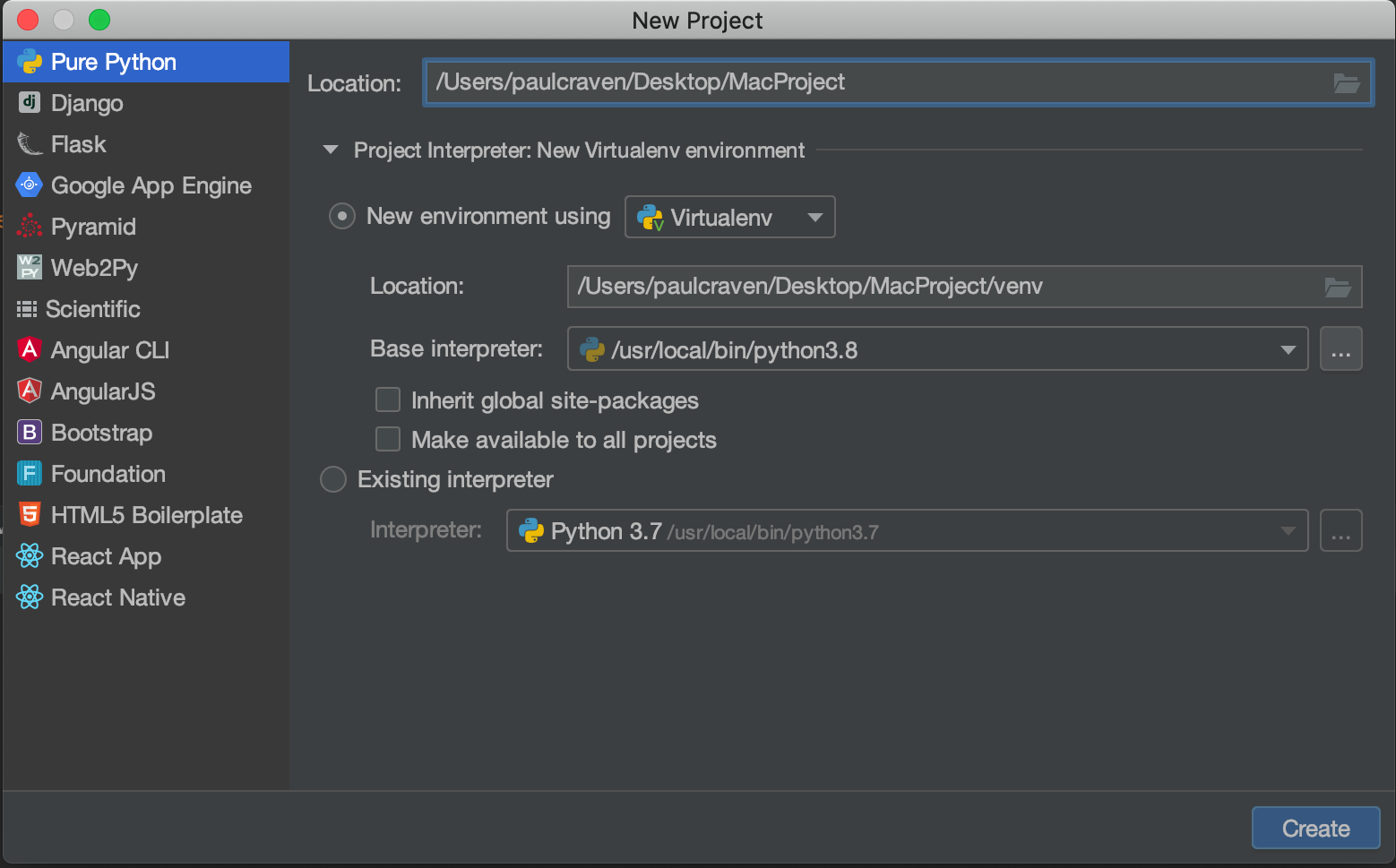The height and width of the screenshot is (868, 1396).
Task: Click ellipsis button next to existing Interpreter
Action: 1340,530
